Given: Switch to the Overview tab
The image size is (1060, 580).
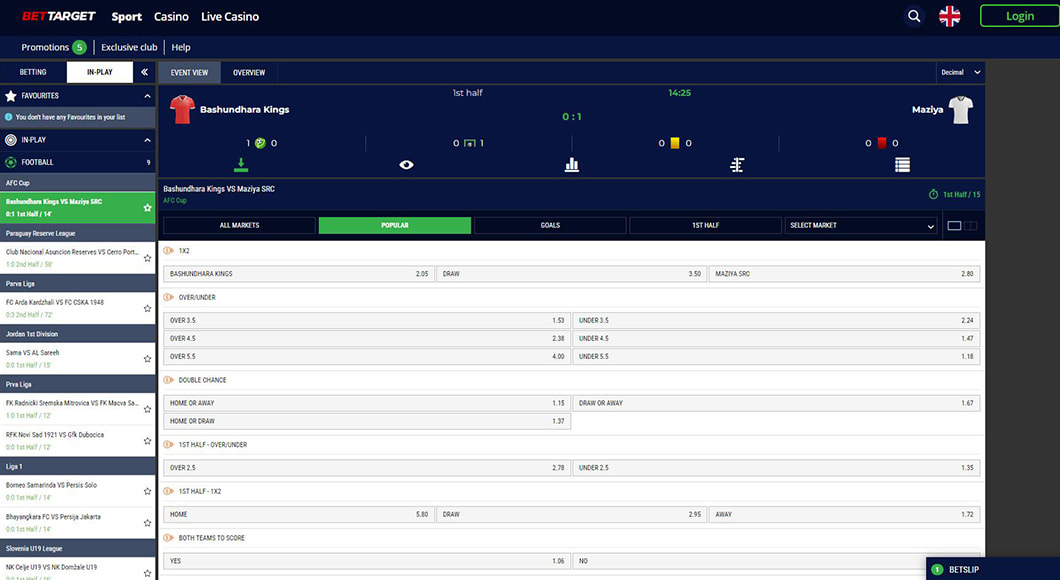Looking at the screenshot, I should [249, 72].
